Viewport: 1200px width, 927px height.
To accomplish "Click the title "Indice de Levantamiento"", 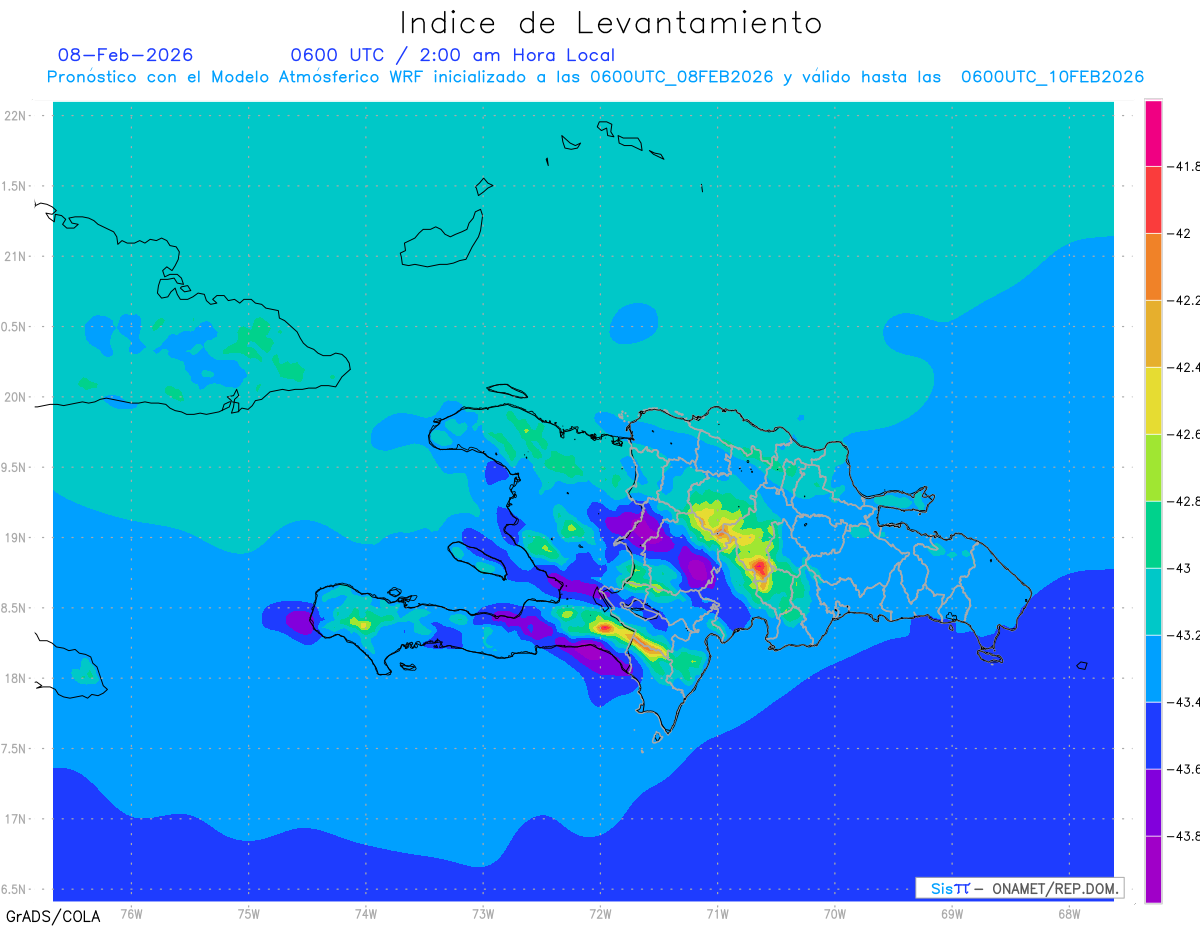I will [611, 23].
